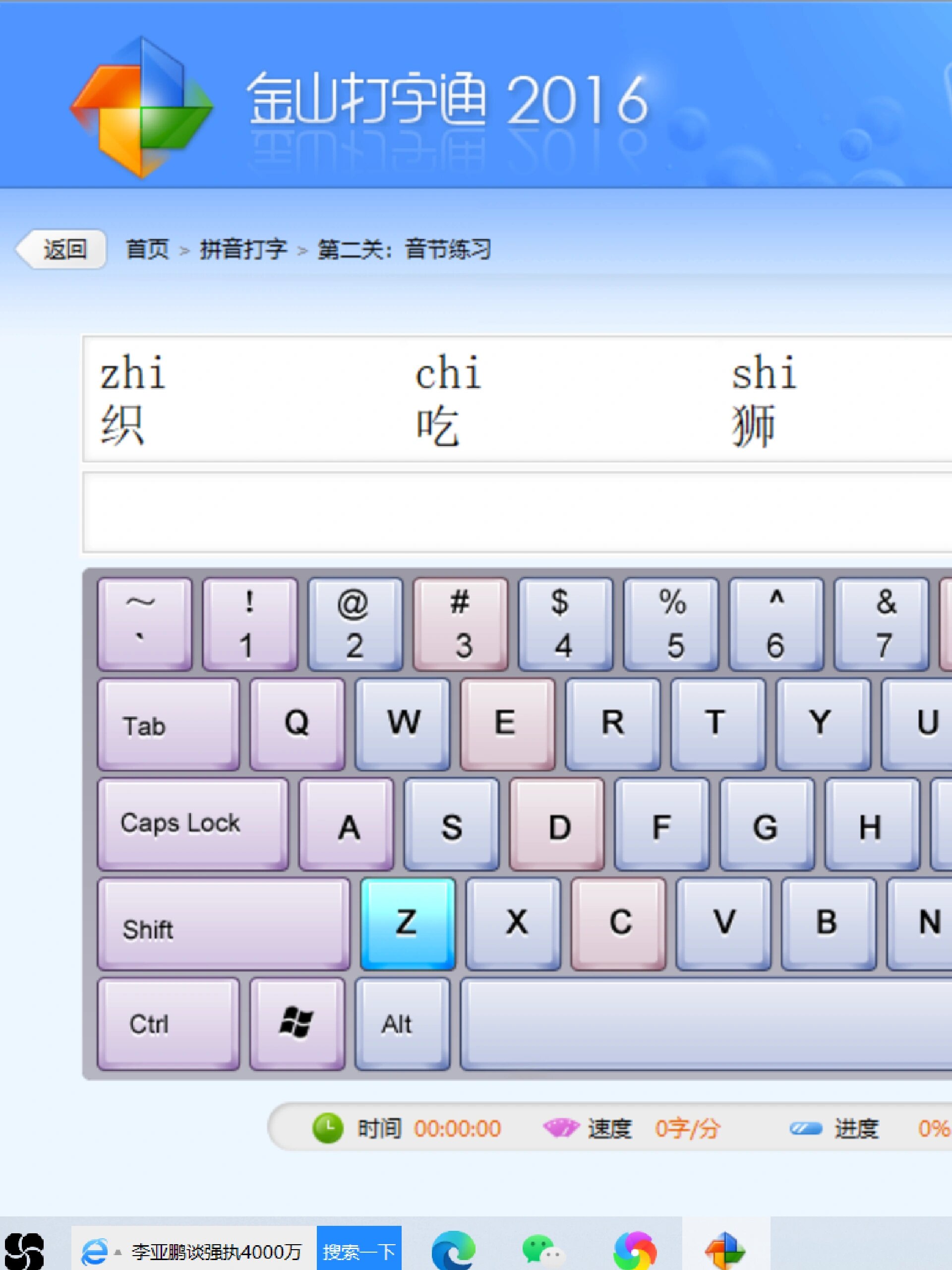Click the taskbar search text field
Viewport: 952px width, 1270px height.
(x=217, y=1251)
